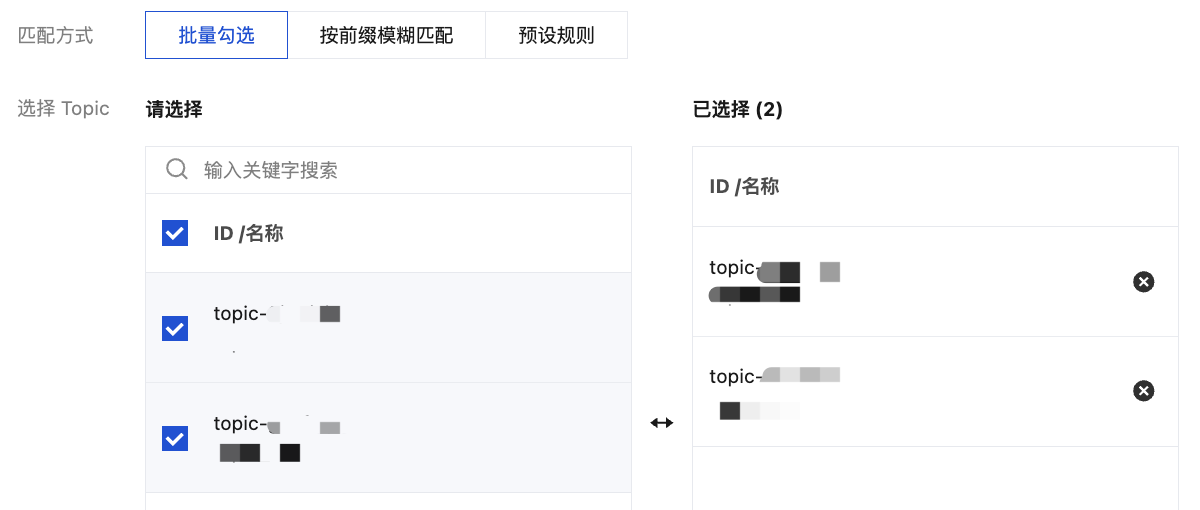Click the 请选择 heading
Screen dimensions: 1200x510
coord(174,110)
